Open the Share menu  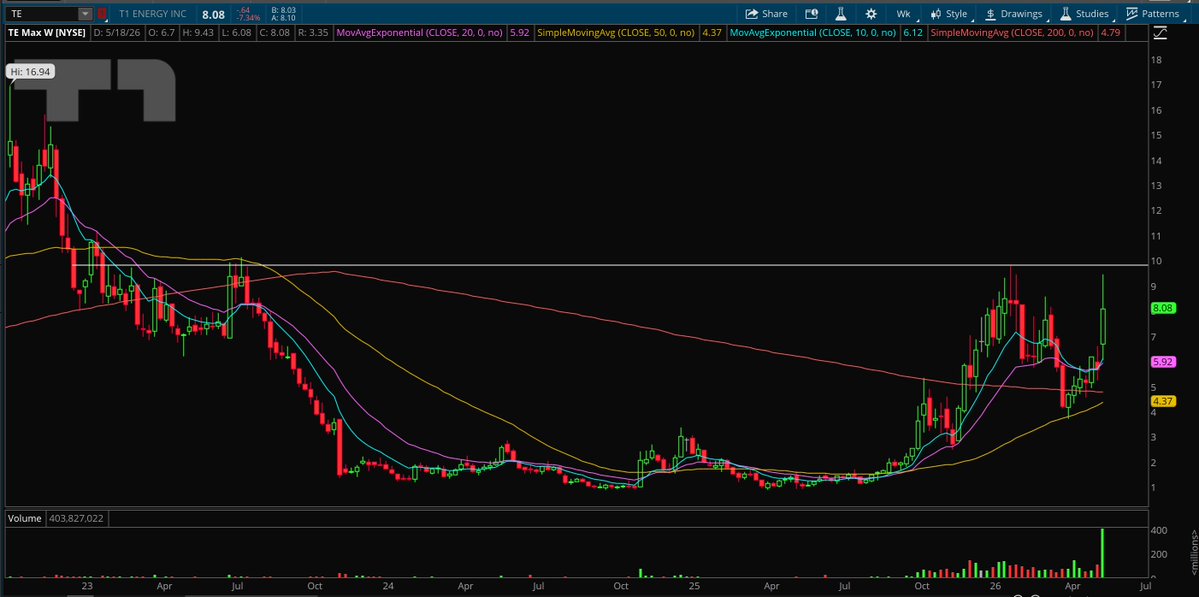coord(766,14)
